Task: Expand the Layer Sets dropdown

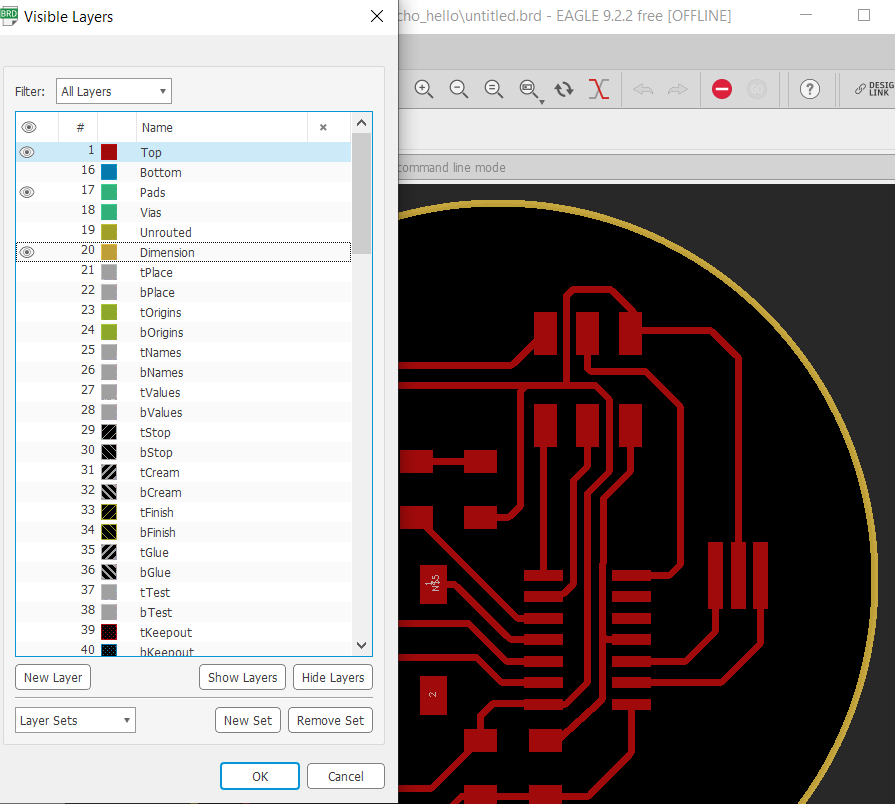Action: [x=75, y=720]
